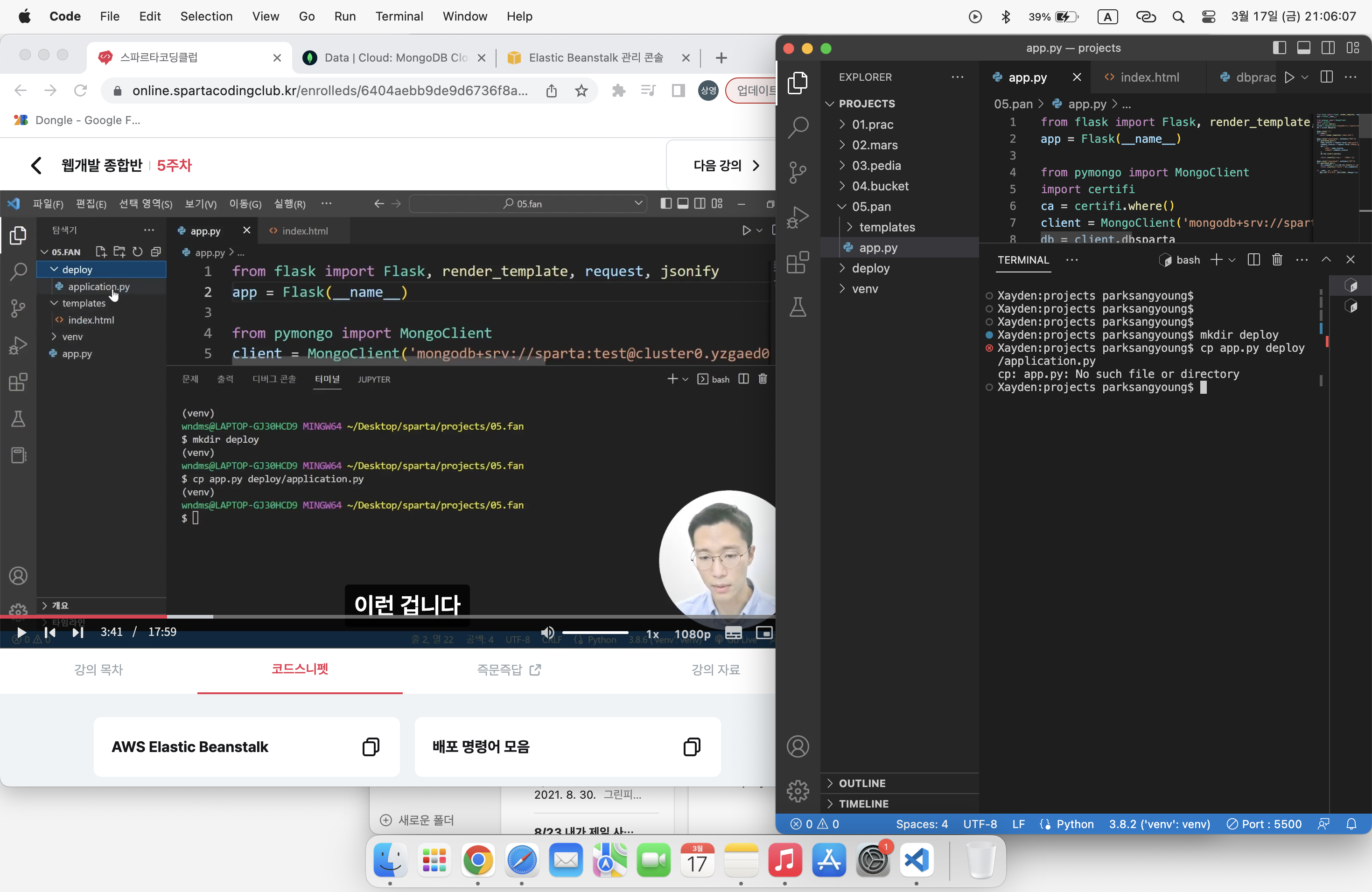The image size is (1372, 892).
Task: Open the Terminal menu in macOS menu bar
Action: (x=399, y=17)
